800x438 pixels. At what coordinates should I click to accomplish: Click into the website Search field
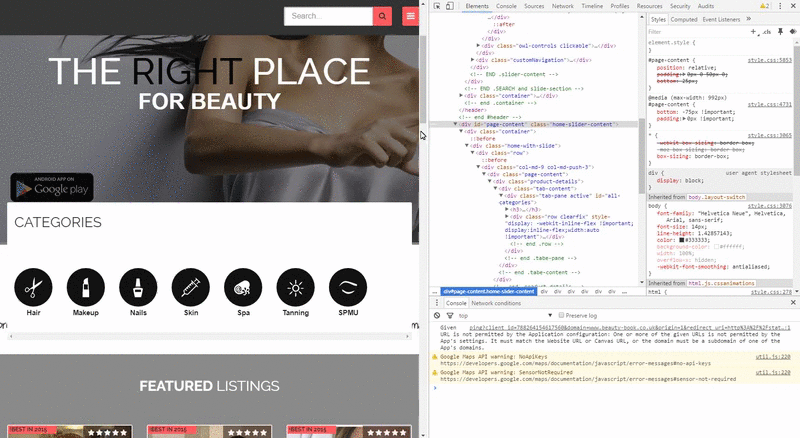pyautogui.click(x=328, y=16)
